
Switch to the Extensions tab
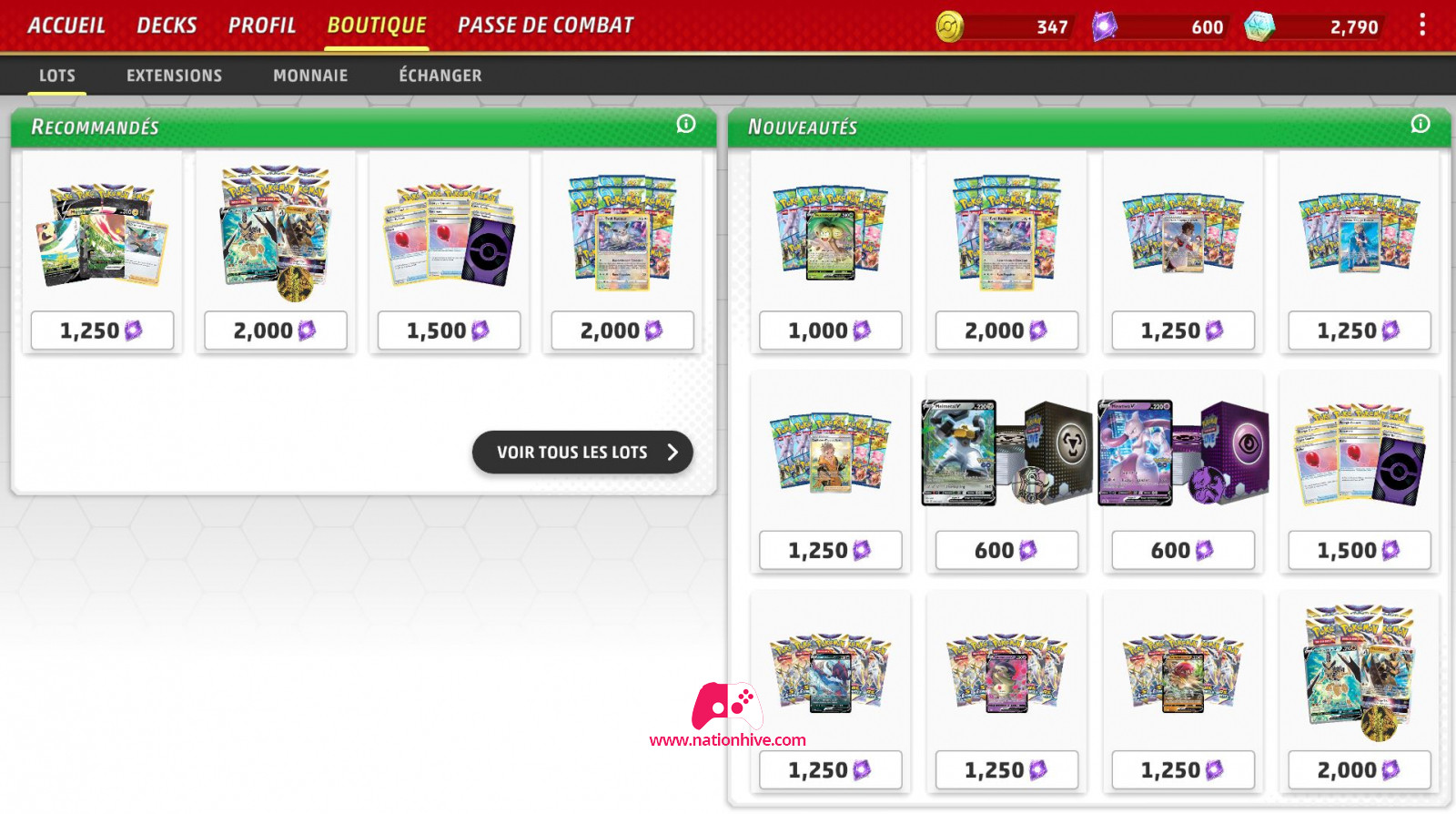pyautogui.click(x=175, y=76)
